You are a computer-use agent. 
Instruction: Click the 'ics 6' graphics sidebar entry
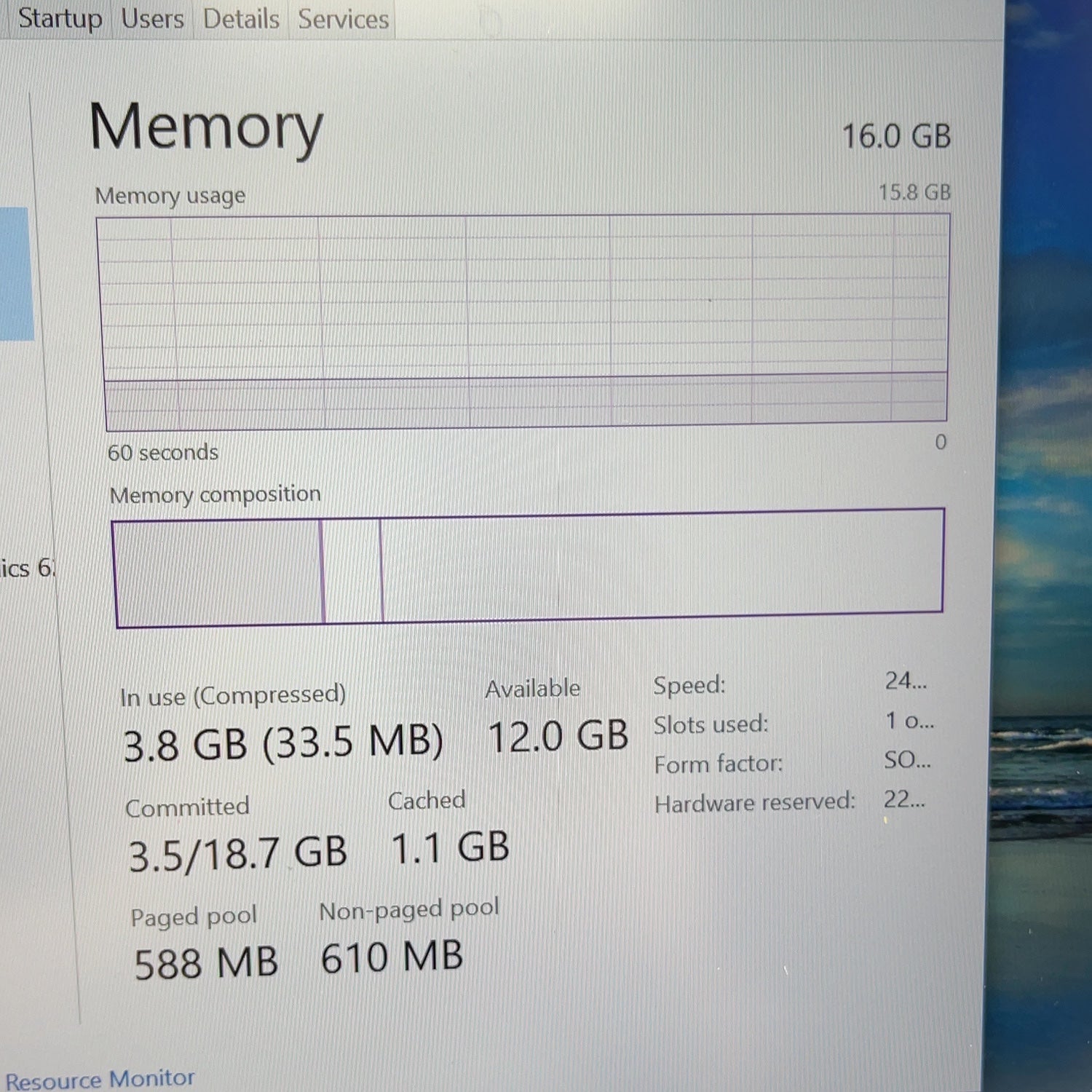point(28,568)
